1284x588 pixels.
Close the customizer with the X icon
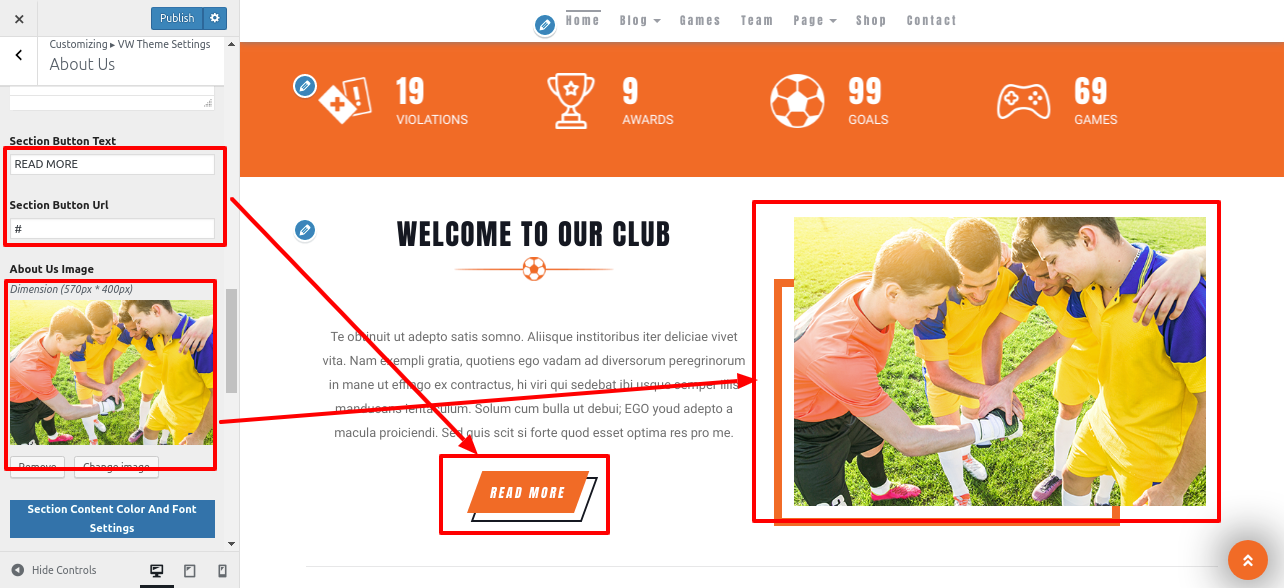point(19,18)
